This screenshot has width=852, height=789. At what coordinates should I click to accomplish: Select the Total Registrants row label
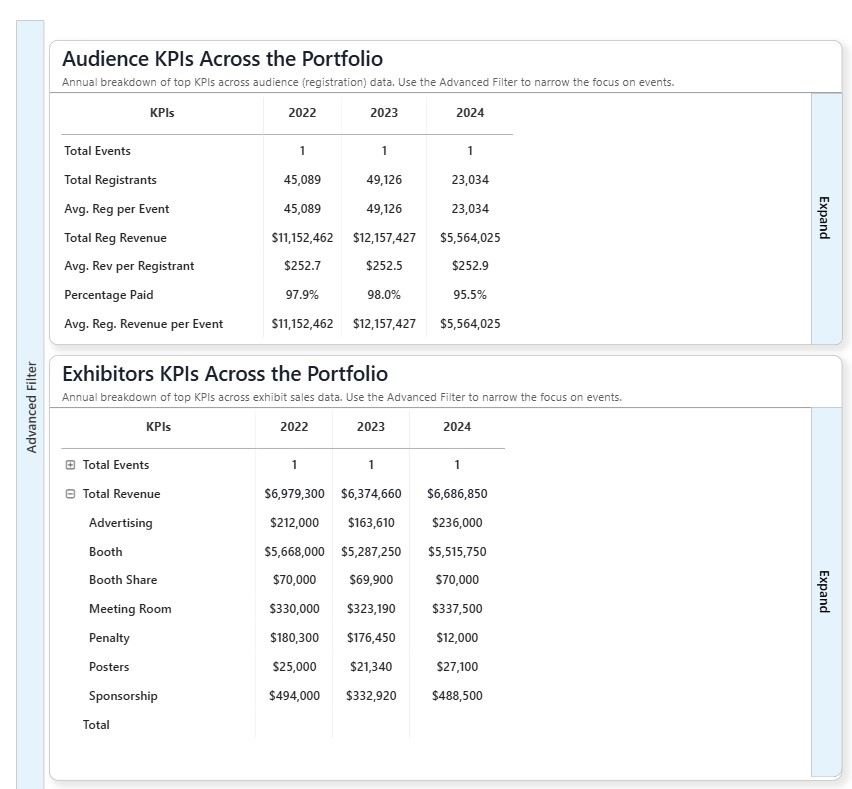(110, 180)
